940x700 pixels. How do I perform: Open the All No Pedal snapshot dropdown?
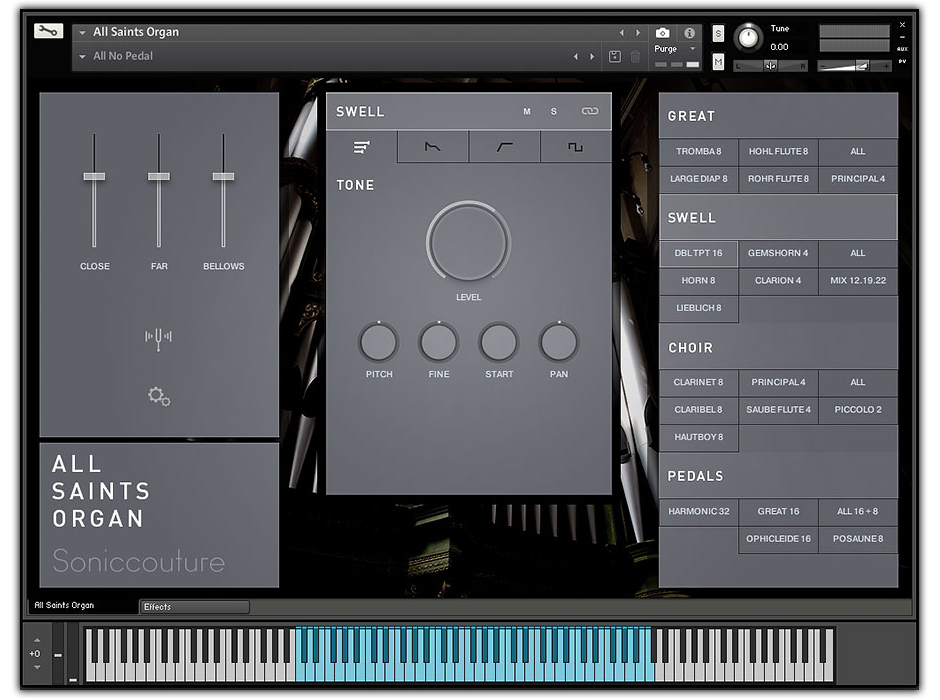(x=82, y=56)
